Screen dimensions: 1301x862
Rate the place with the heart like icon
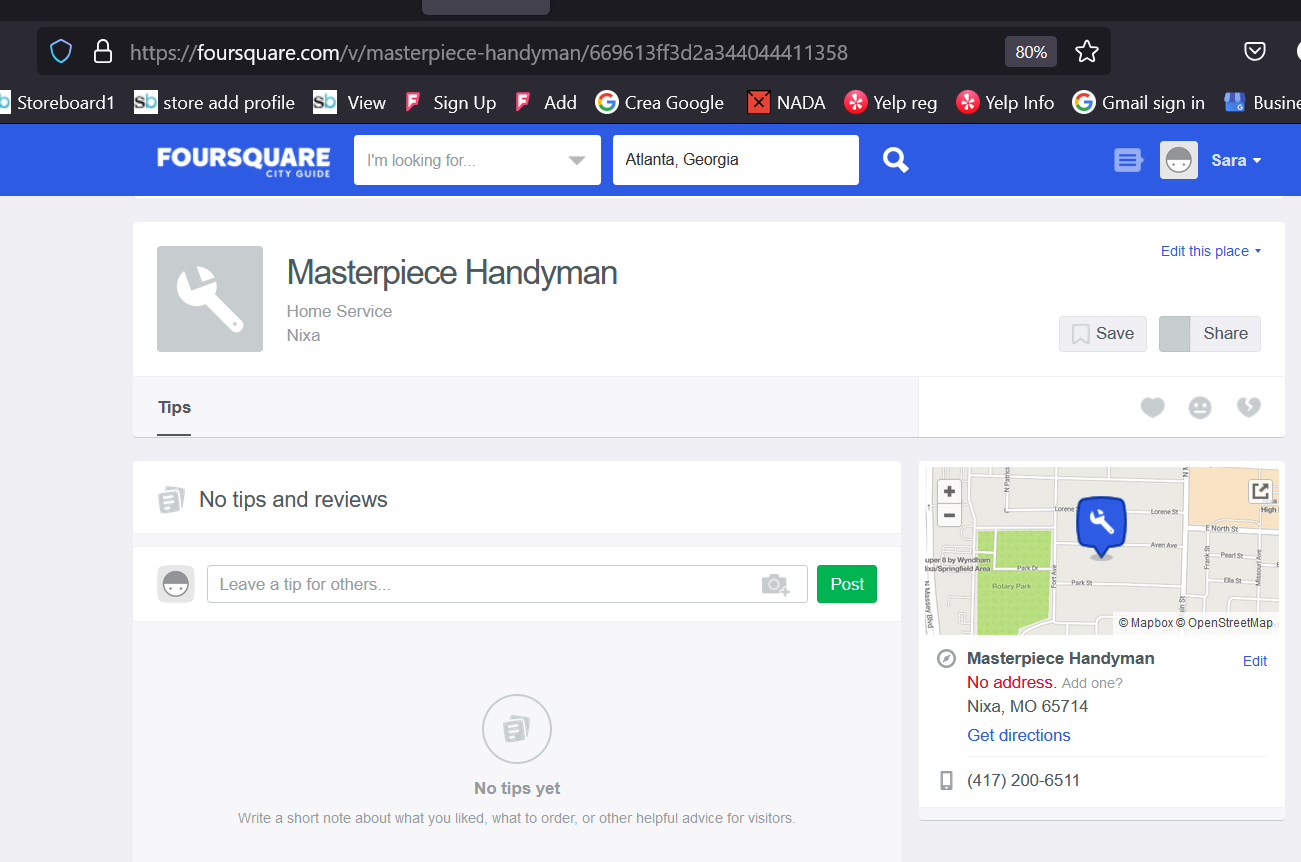click(x=1153, y=407)
